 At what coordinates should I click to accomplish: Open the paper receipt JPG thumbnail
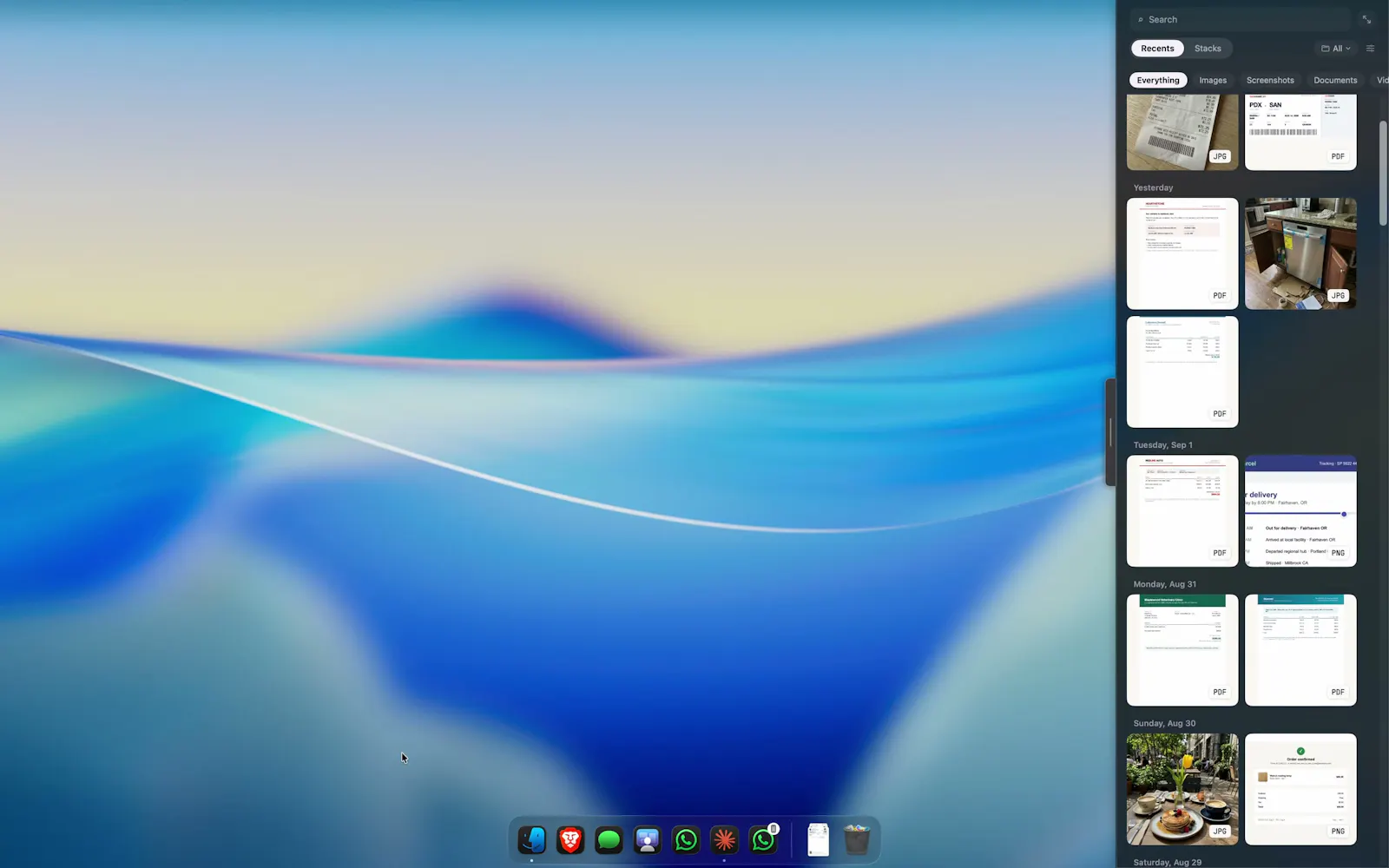coord(1182,132)
